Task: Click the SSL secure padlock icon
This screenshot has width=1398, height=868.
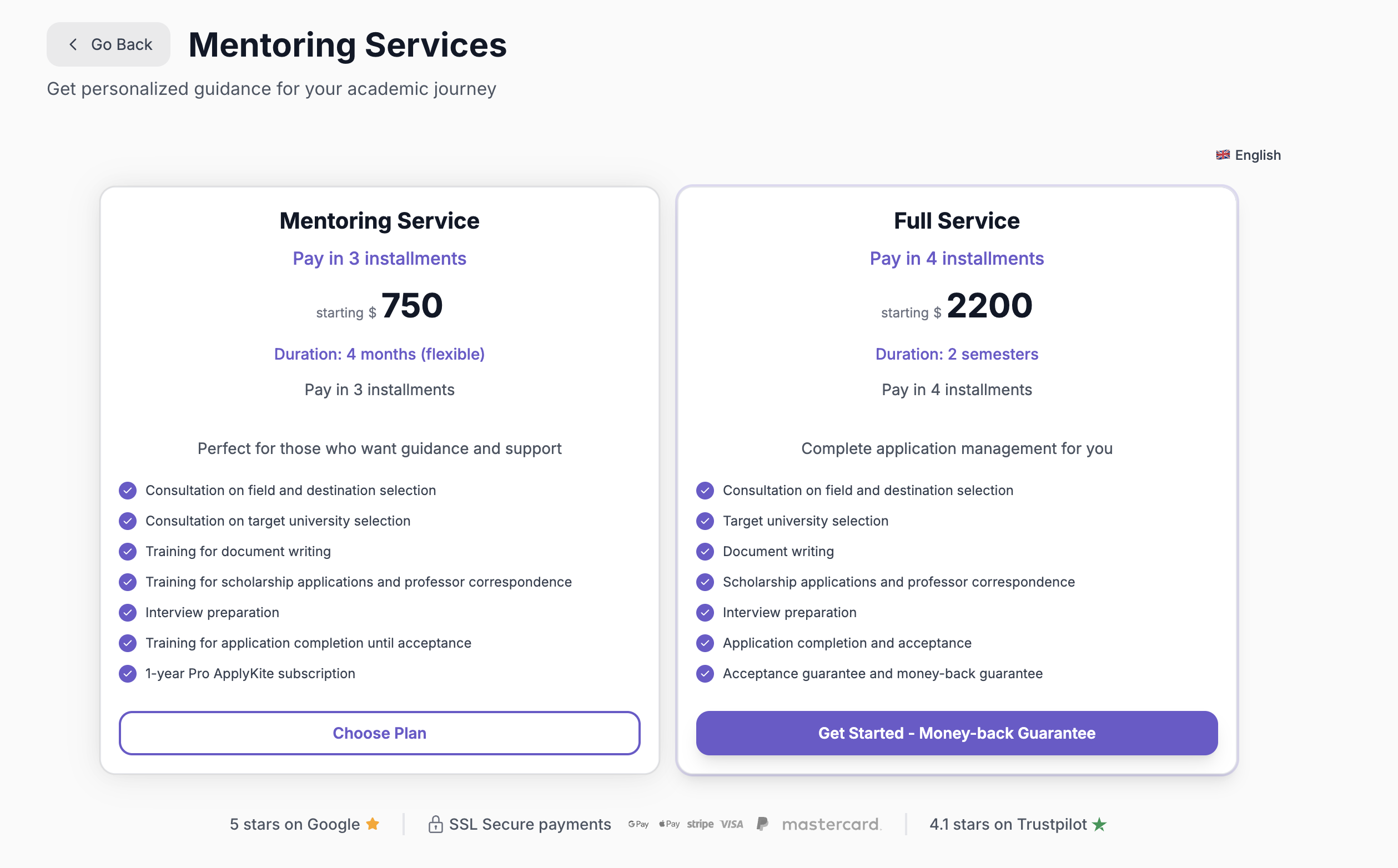Action: pyautogui.click(x=435, y=824)
